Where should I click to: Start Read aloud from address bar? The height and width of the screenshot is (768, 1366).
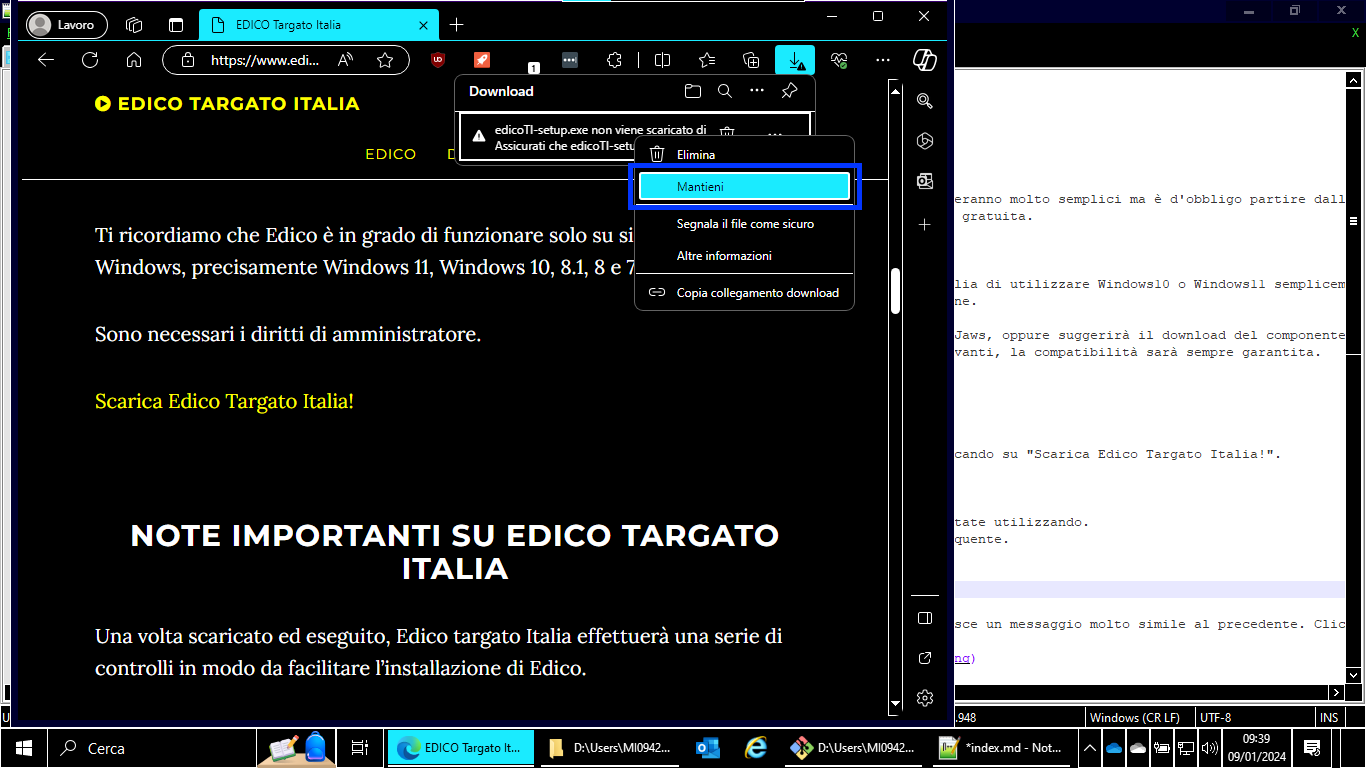346,60
